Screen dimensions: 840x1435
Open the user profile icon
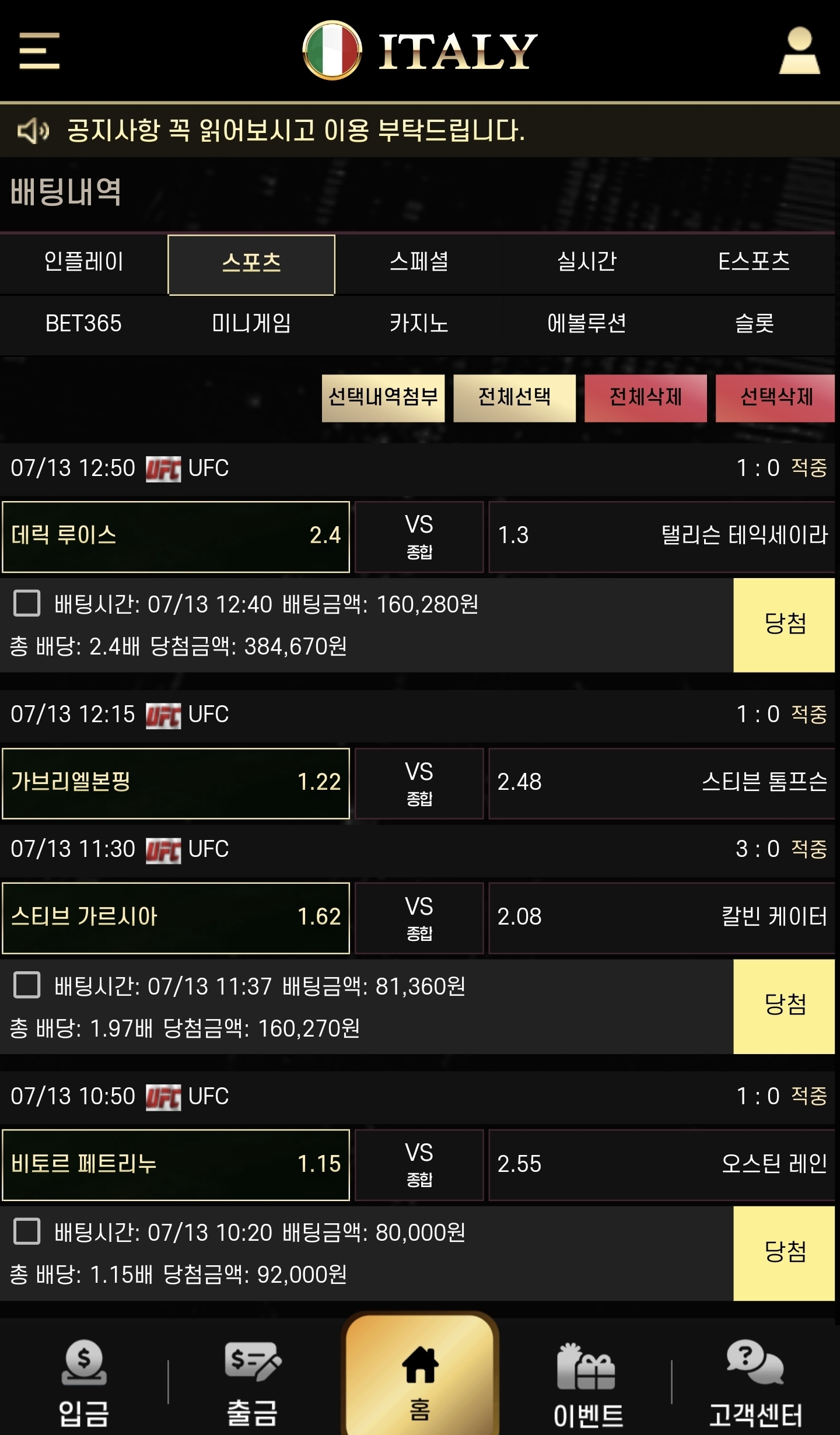point(799,51)
